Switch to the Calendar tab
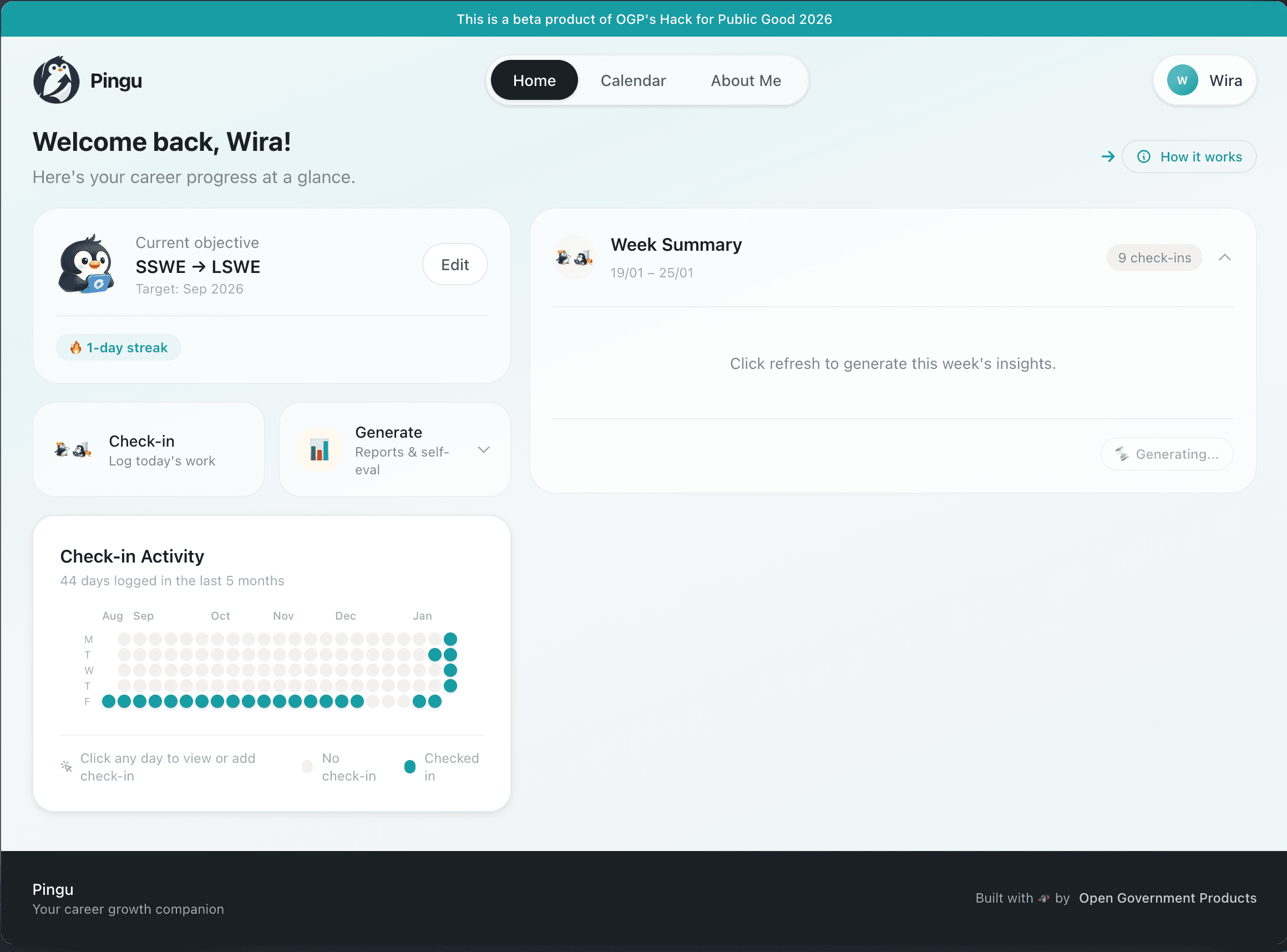The height and width of the screenshot is (952, 1287). (632, 80)
